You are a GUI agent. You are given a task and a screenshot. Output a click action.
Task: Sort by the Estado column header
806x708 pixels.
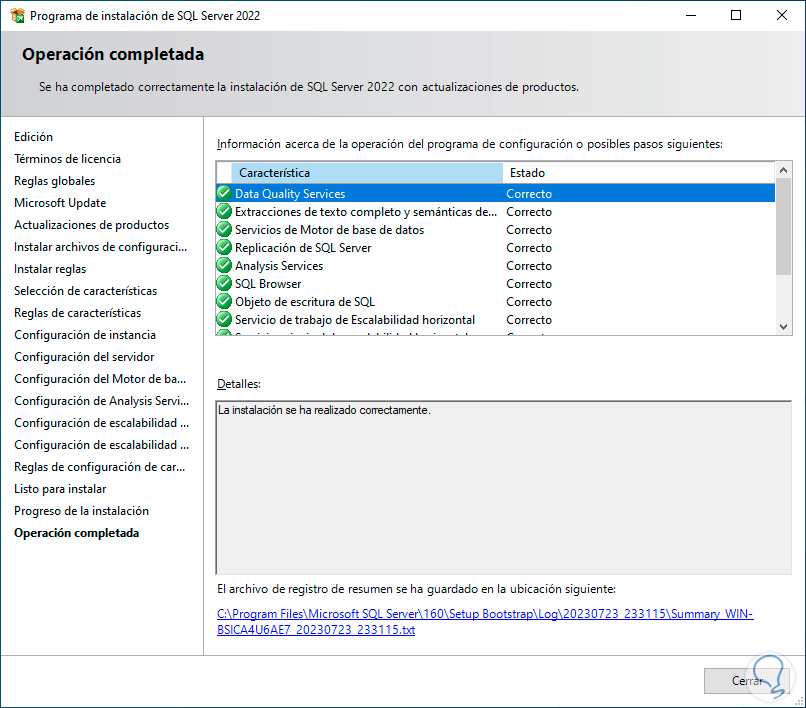tap(638, 173)
